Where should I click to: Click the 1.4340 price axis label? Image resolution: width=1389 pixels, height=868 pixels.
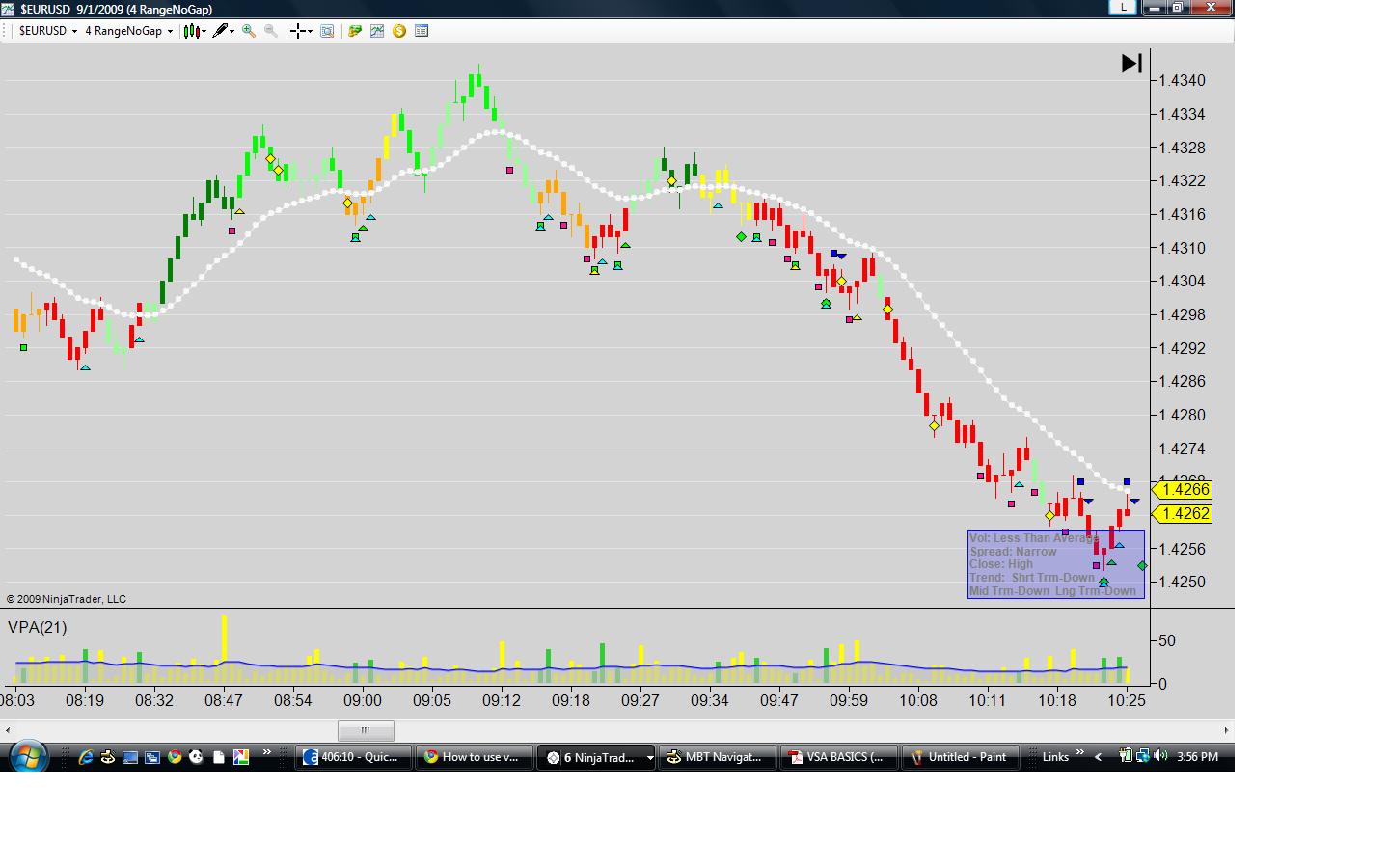(1182, 80)
